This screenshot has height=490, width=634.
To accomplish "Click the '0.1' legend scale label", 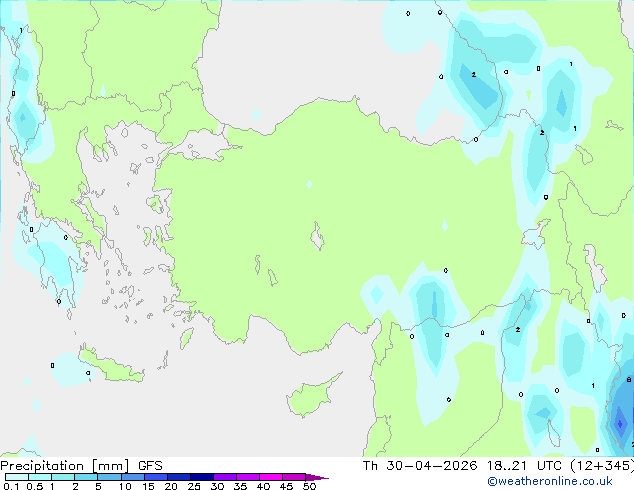I will coord(11,486).
